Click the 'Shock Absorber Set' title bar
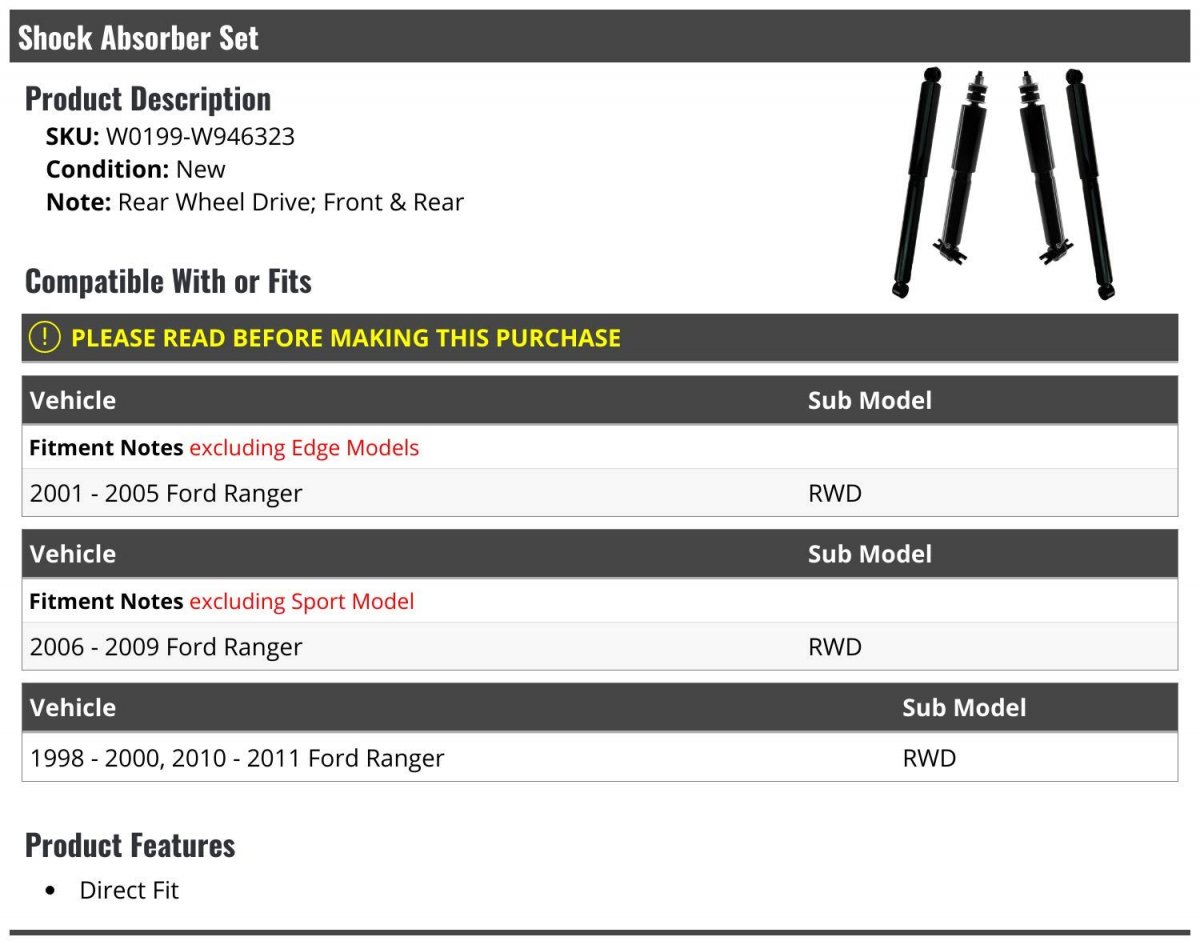Image resolution: width=1200 pixels, height=945 pixels. click(138, 38)
